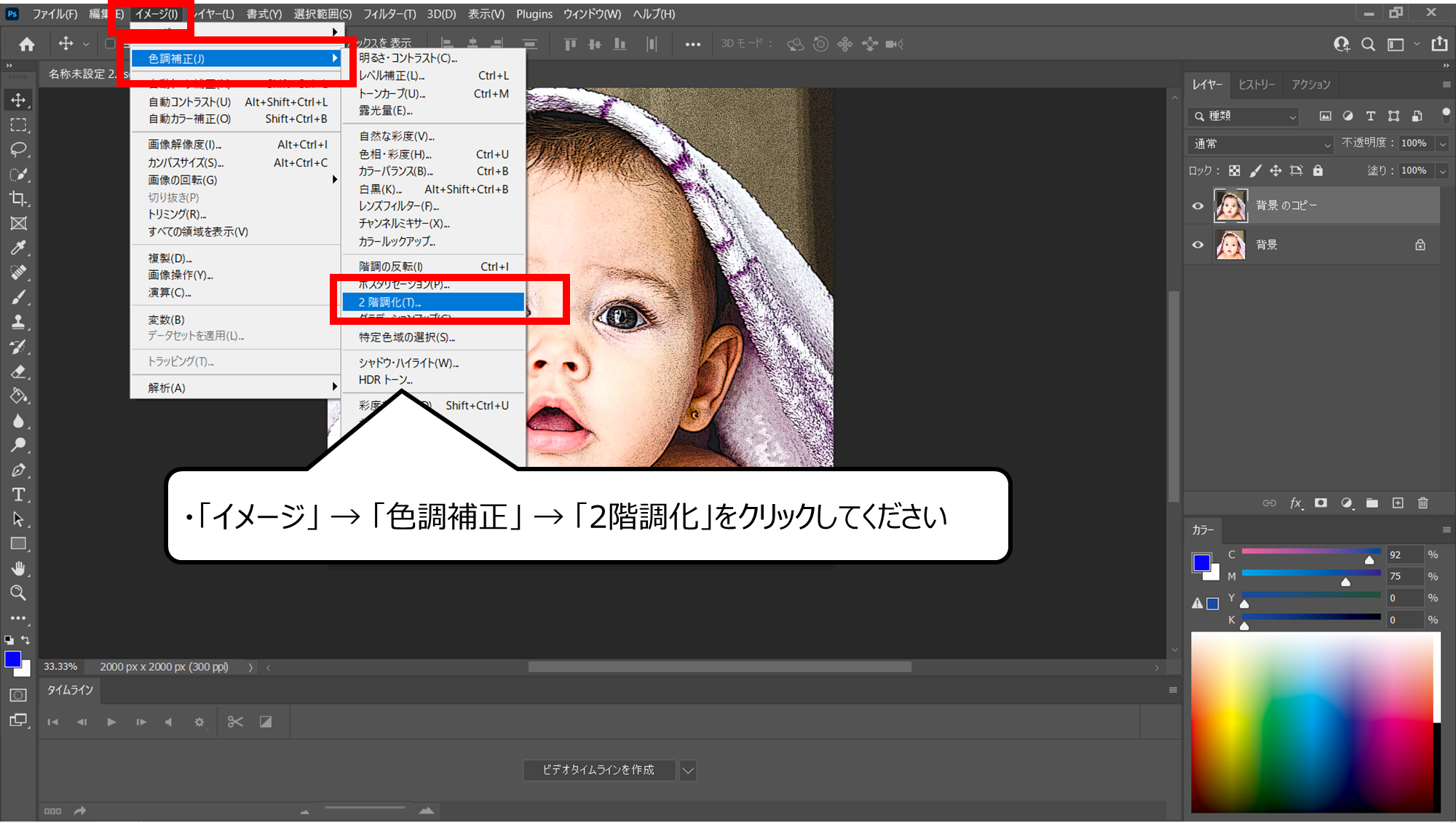The width and height of the screenshot is (1456, 823).
Task: Select the Brush tool
Action: pos(19,297)
